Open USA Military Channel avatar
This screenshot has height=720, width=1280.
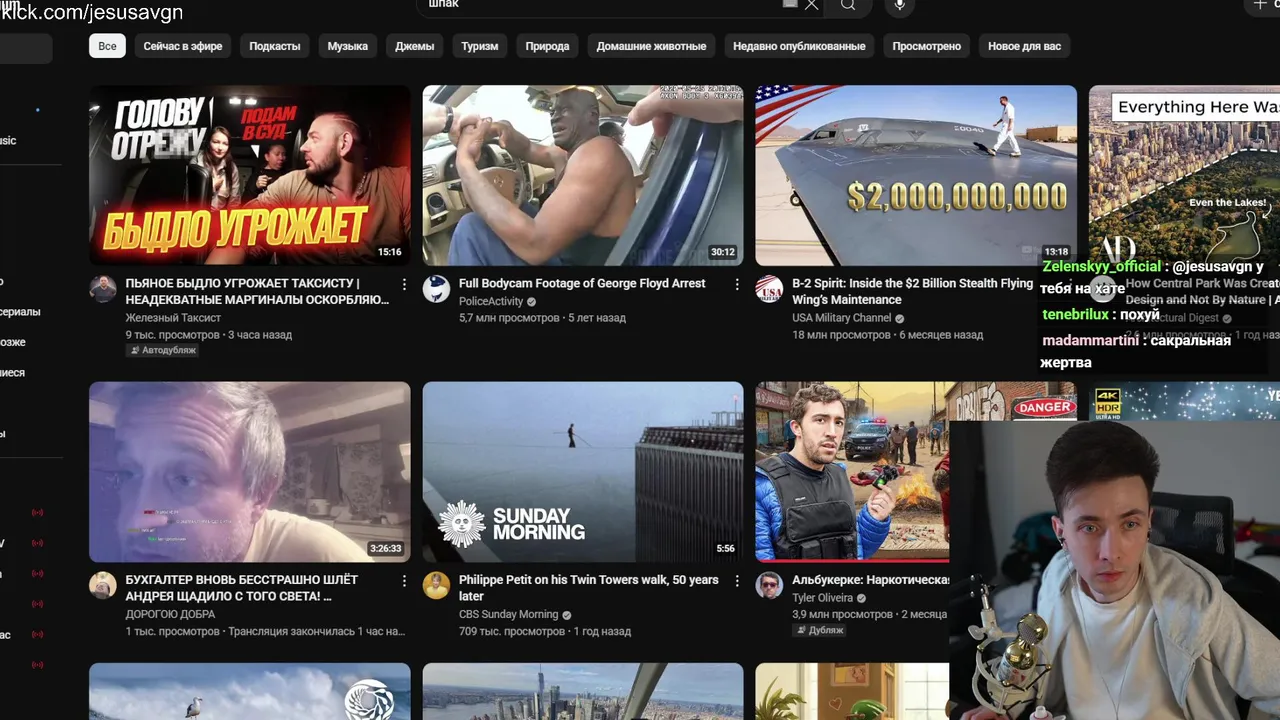769,289
